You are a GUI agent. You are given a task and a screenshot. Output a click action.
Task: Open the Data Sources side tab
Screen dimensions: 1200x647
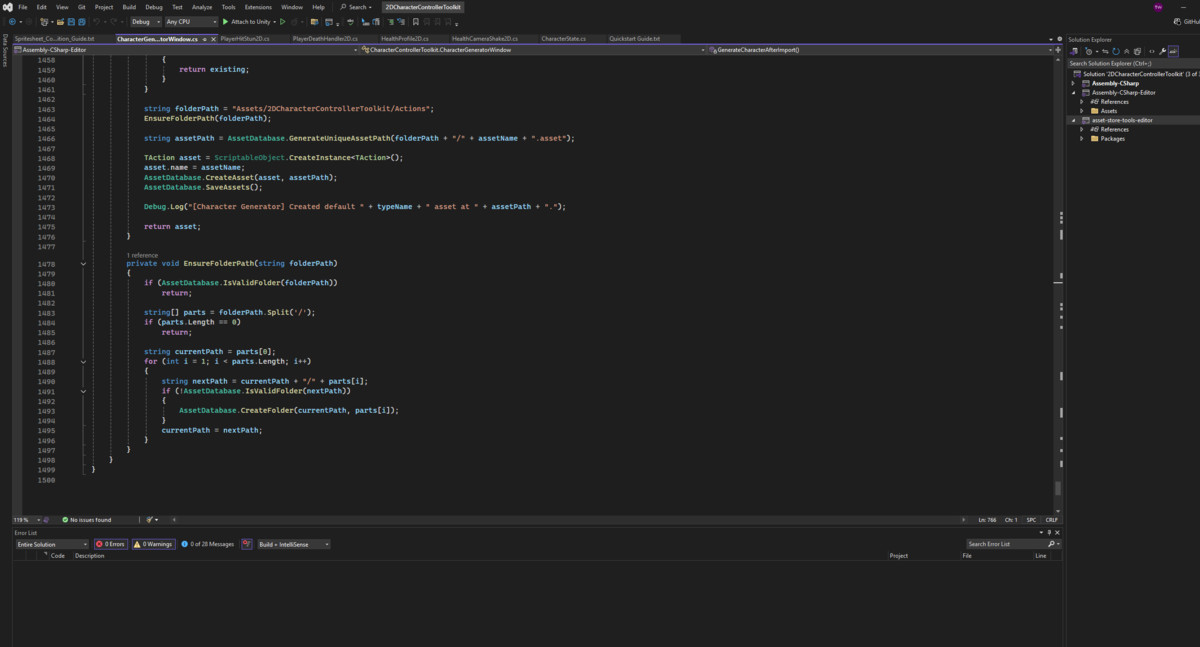click(5, 51)
